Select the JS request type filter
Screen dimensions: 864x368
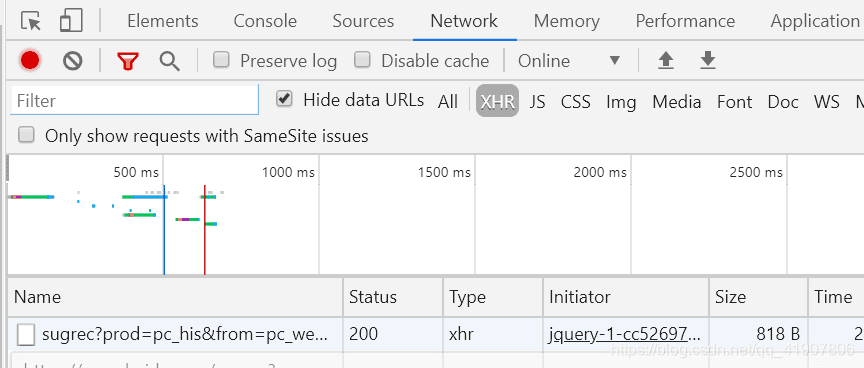537,101
